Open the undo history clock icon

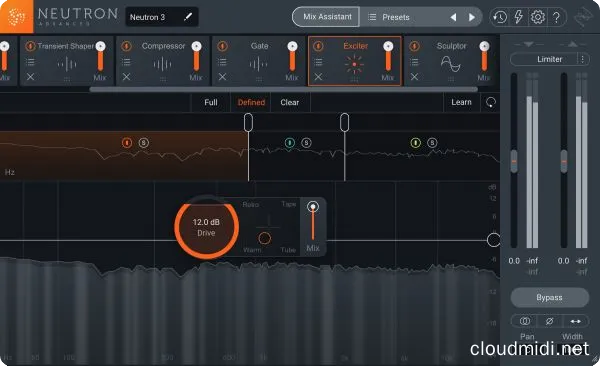click(500, 17)
